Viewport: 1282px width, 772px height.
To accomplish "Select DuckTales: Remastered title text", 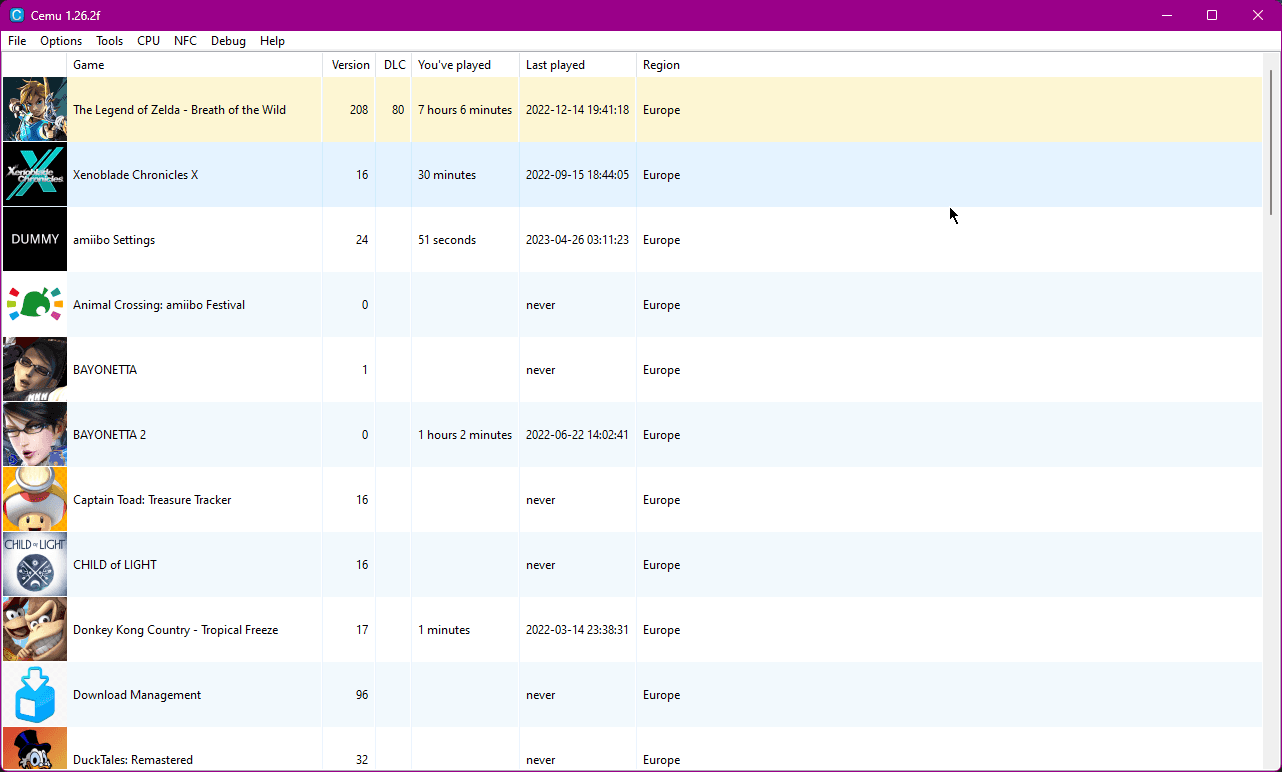I will tap(133, 760).
